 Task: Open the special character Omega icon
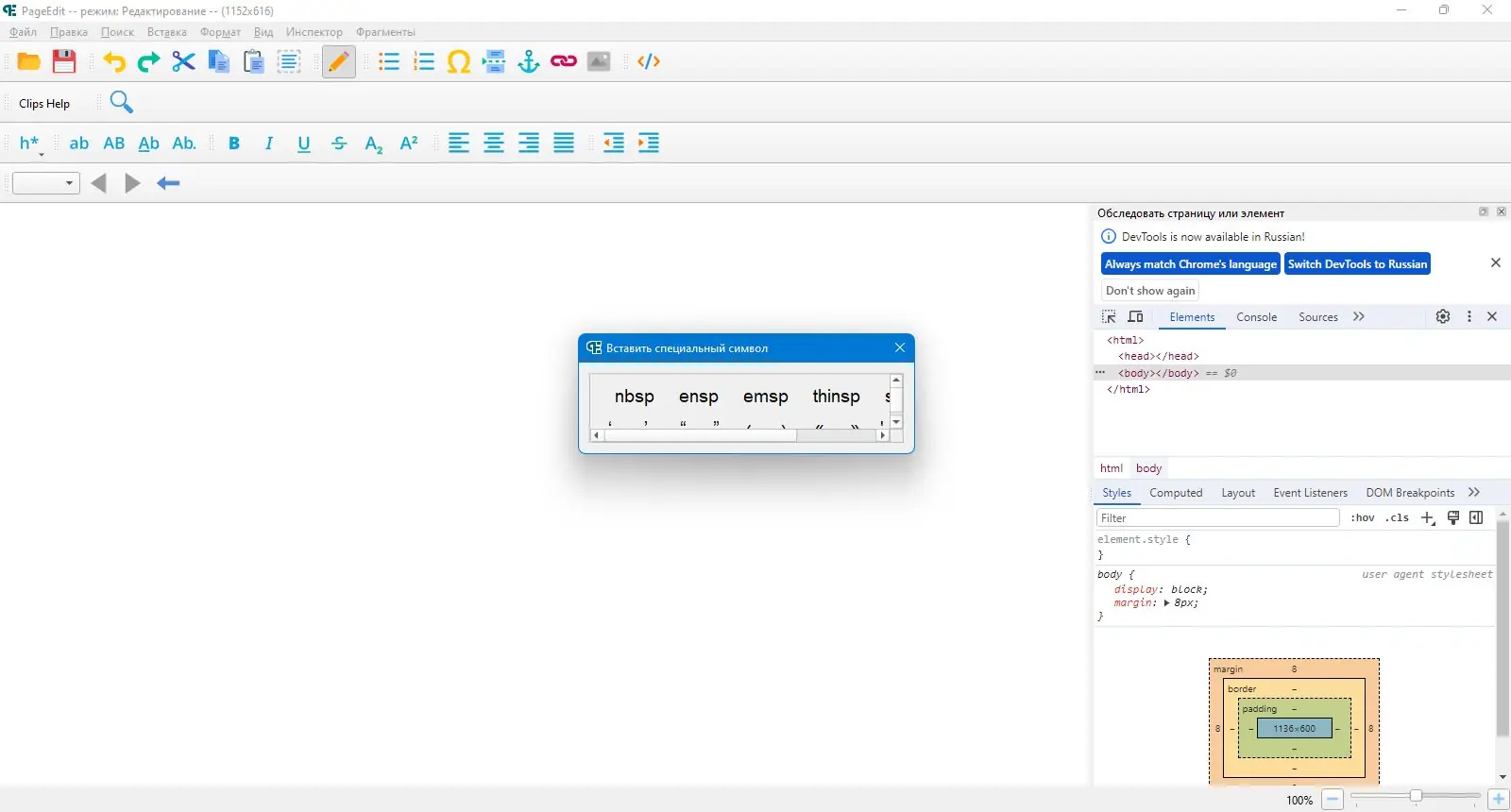click(459, 61)
